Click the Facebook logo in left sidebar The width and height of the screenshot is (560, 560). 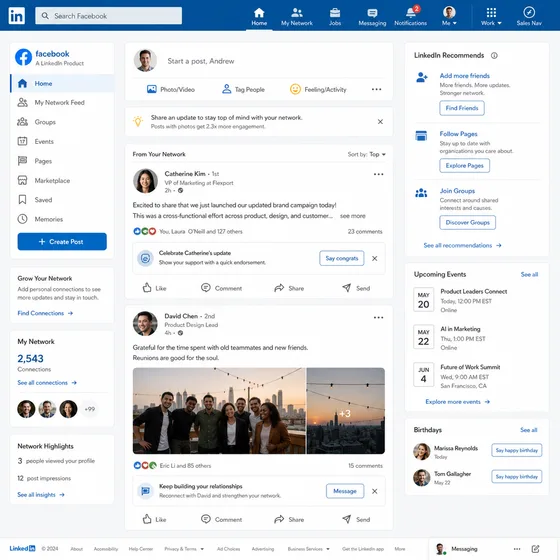24,57
